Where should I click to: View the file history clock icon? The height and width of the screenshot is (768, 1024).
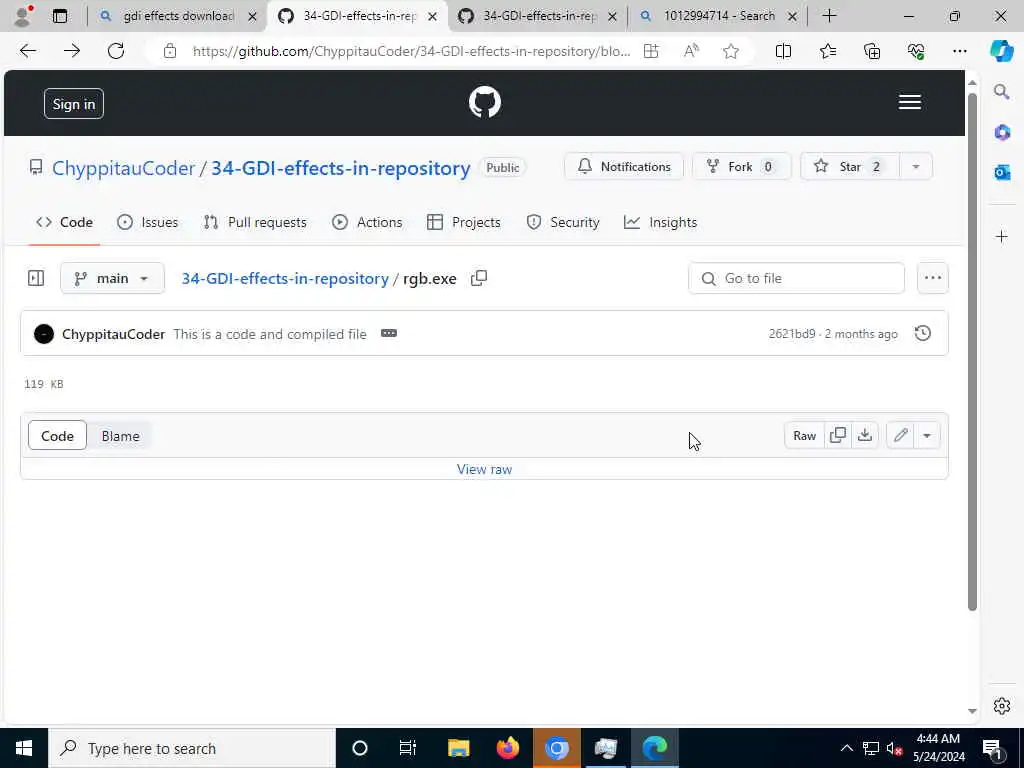click(922, 333)
